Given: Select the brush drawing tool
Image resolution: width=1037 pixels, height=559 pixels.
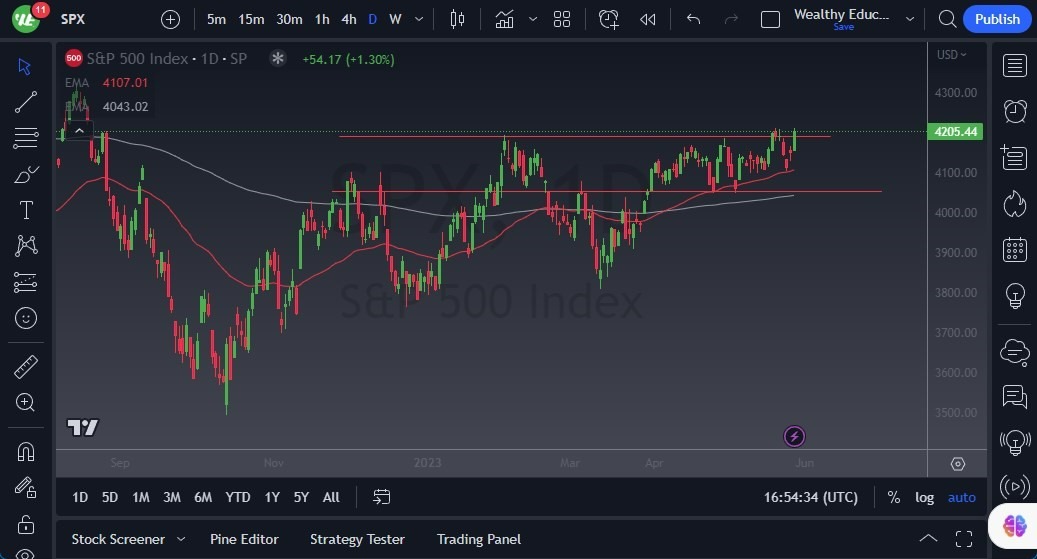Looking at the screenshot, I should click(x=25, y=175).
